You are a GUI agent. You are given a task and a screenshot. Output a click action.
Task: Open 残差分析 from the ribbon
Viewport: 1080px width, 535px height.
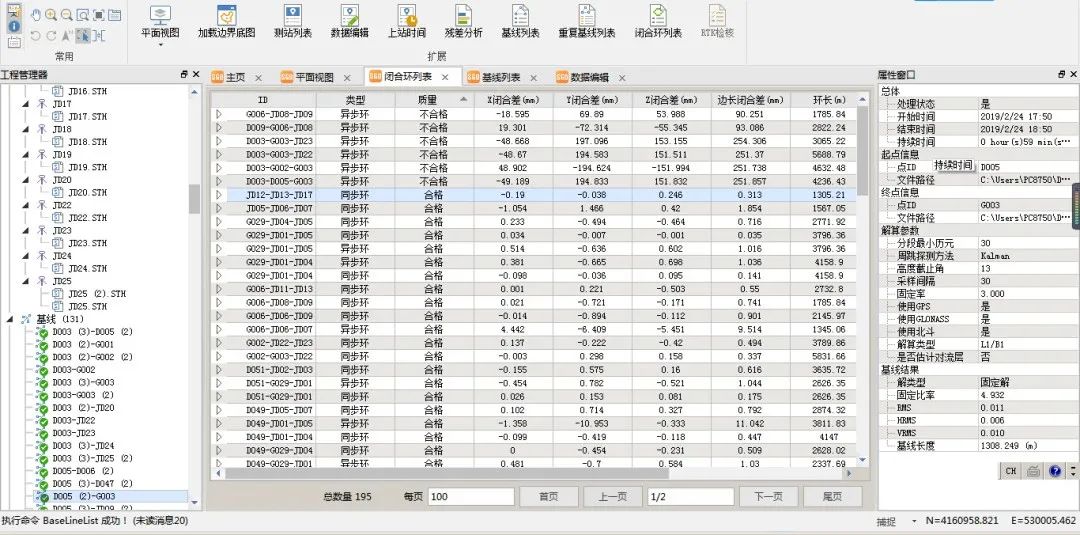pos(463,18)
